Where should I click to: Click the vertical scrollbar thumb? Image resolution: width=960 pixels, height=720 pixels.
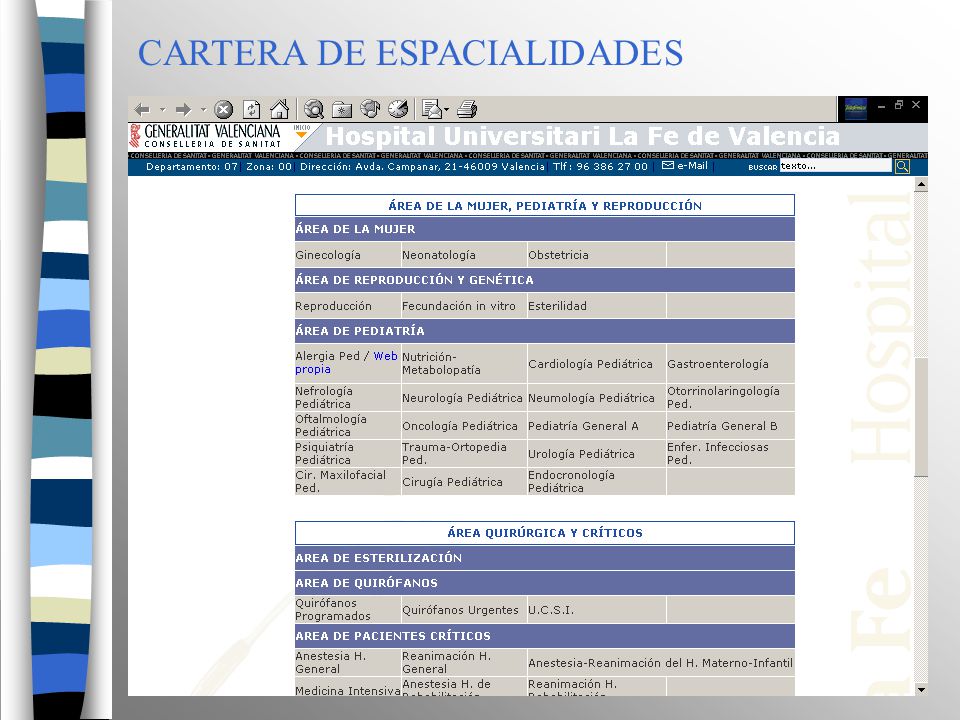click(x=921, y=416)
